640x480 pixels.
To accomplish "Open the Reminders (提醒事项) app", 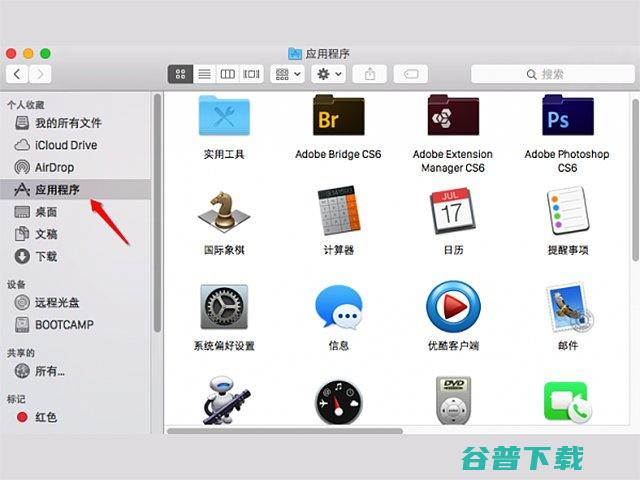I will (567, 213).
